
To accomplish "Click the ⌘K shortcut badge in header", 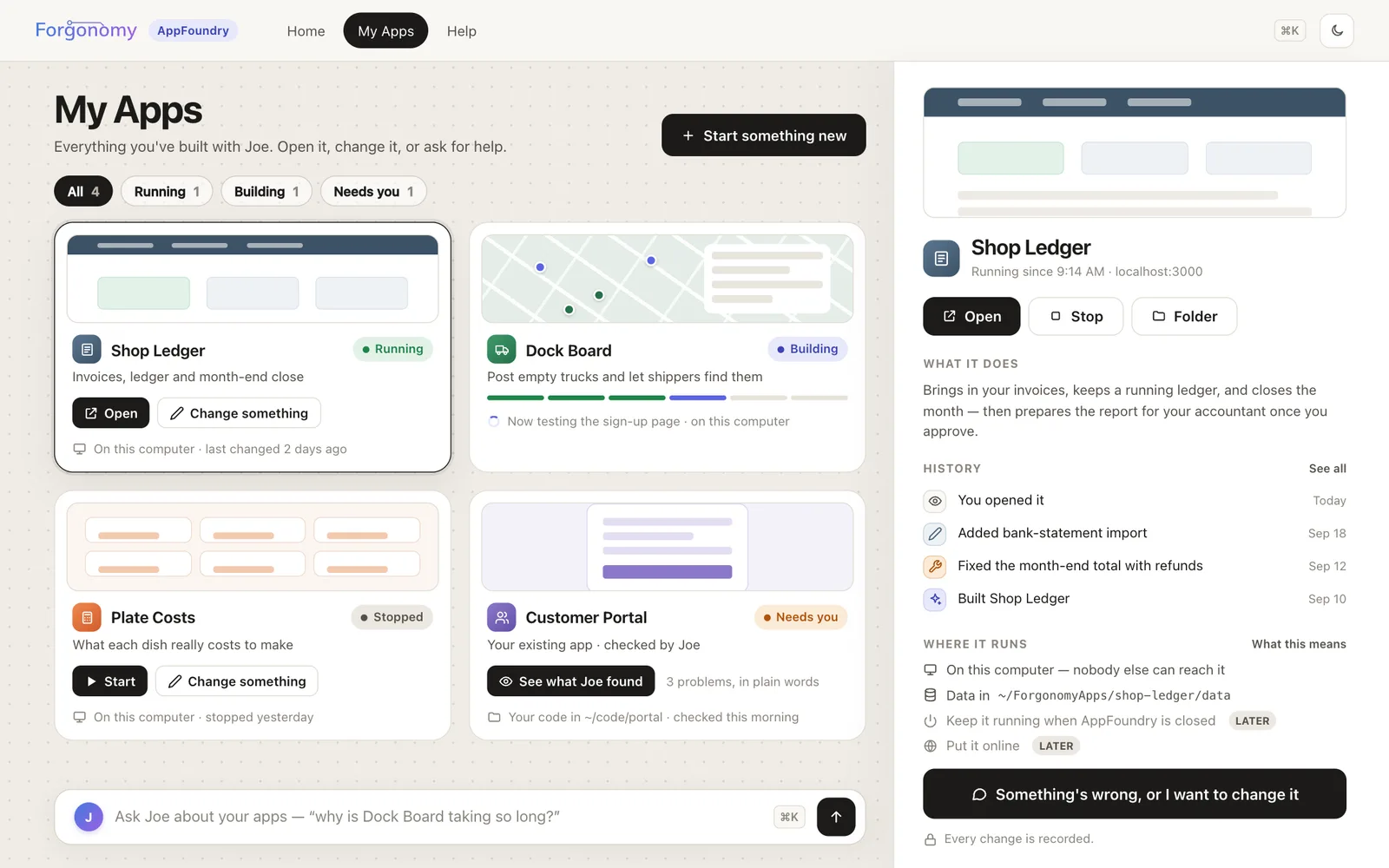I will (x=1290, y=30).
